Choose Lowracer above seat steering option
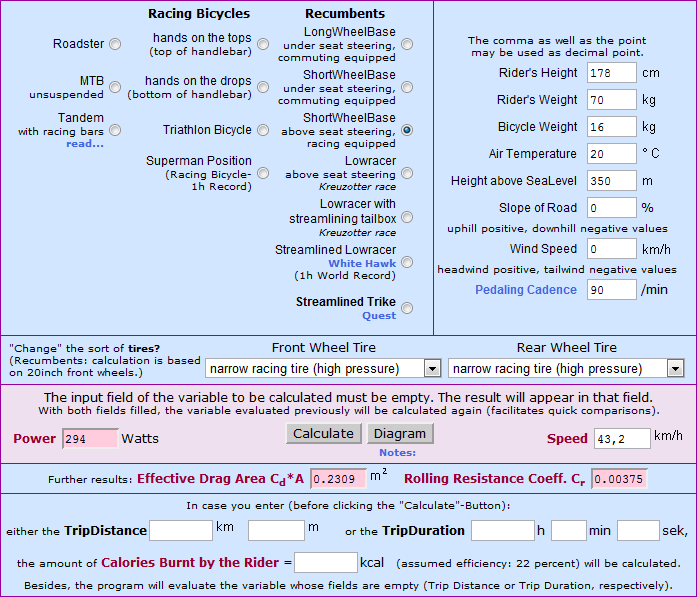Image resolution: width=697 pixels, height=597 pixels. click(x=407, y=173)
